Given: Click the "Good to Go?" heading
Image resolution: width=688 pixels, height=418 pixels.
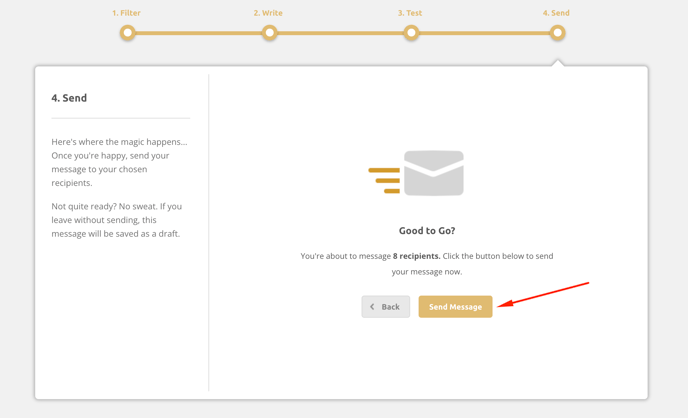Looking at the screenshot, I should pos(427,231).
